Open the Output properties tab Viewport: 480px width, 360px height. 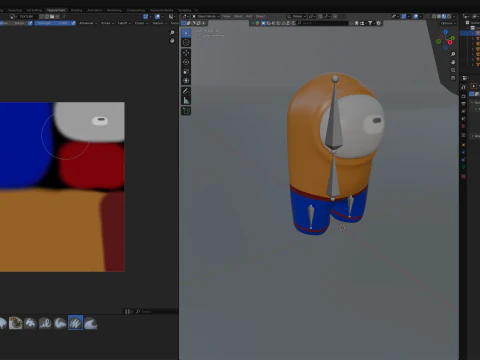click(x=463, y=104)
